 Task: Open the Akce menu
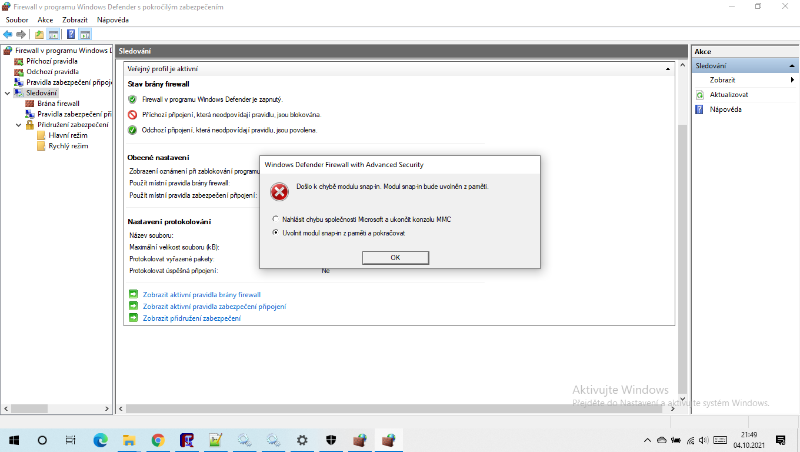45,20
